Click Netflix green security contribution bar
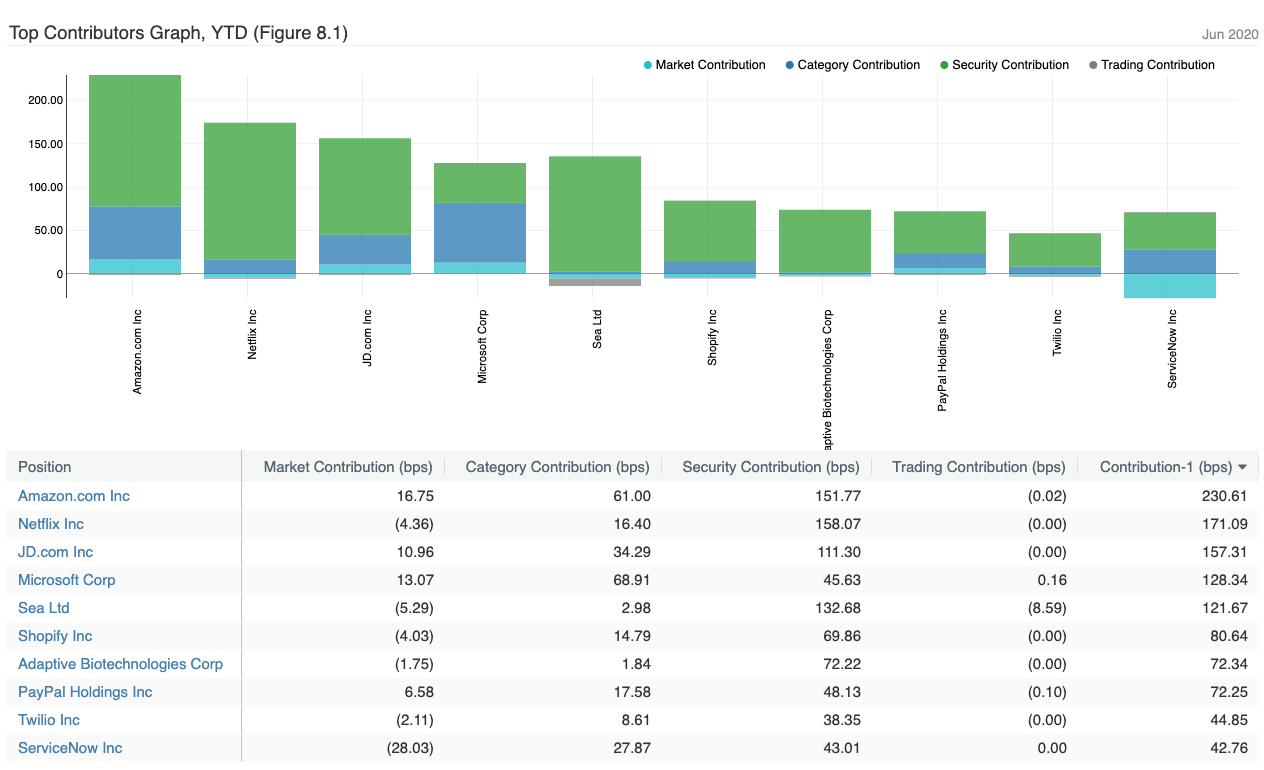 pyautogui.click(x=250, y=191)
